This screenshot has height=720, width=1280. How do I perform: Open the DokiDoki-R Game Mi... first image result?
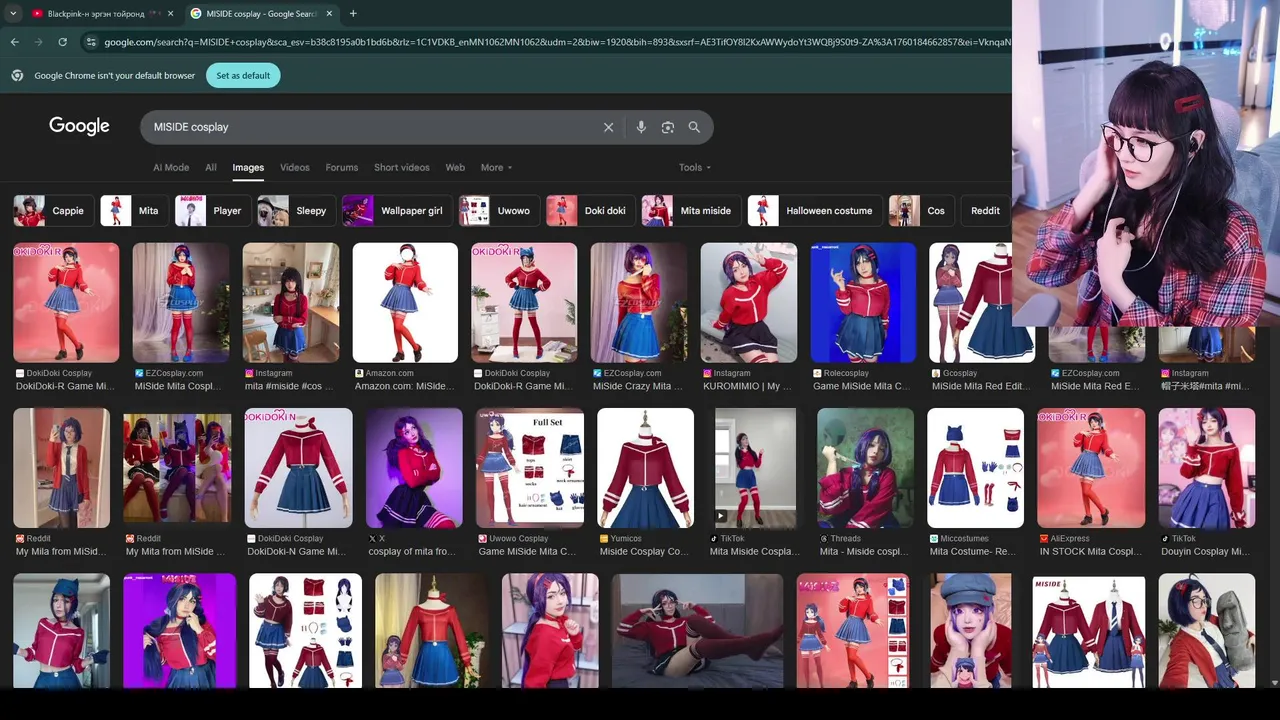pos(66,302)
